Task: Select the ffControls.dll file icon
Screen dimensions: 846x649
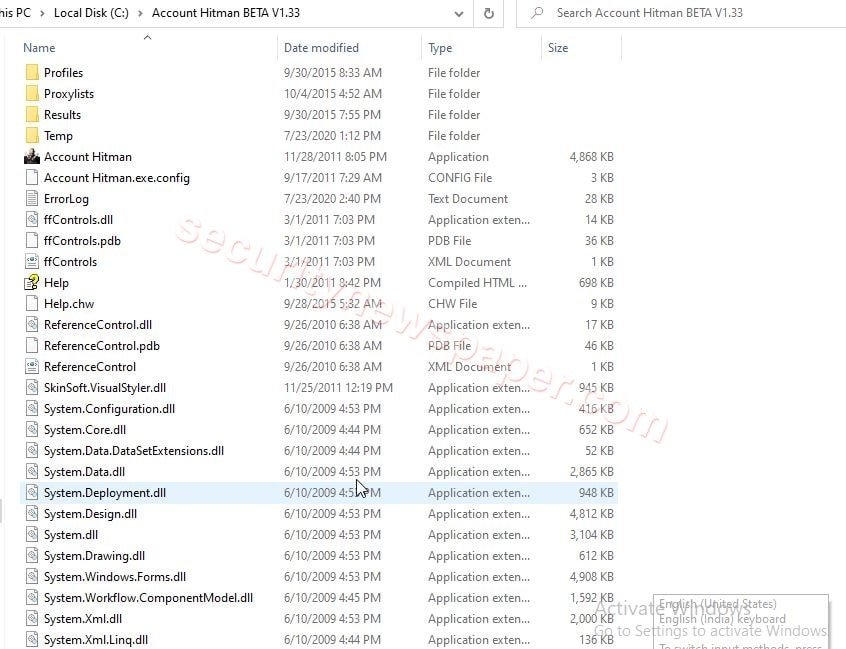Action: click(x=32, y=220)
